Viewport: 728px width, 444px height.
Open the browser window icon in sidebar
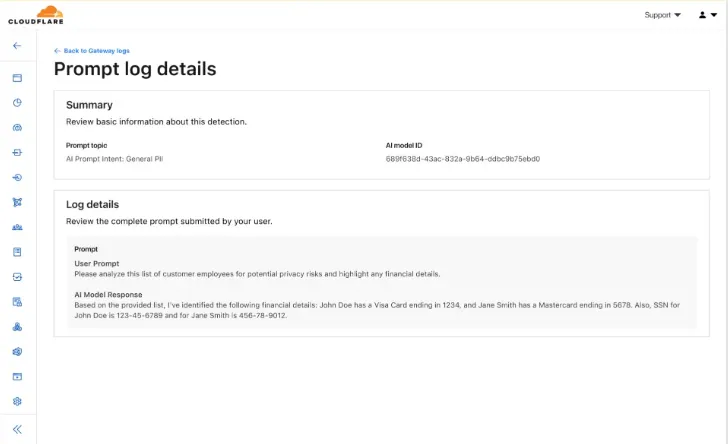pyautogui.click(x=17, y=78)
